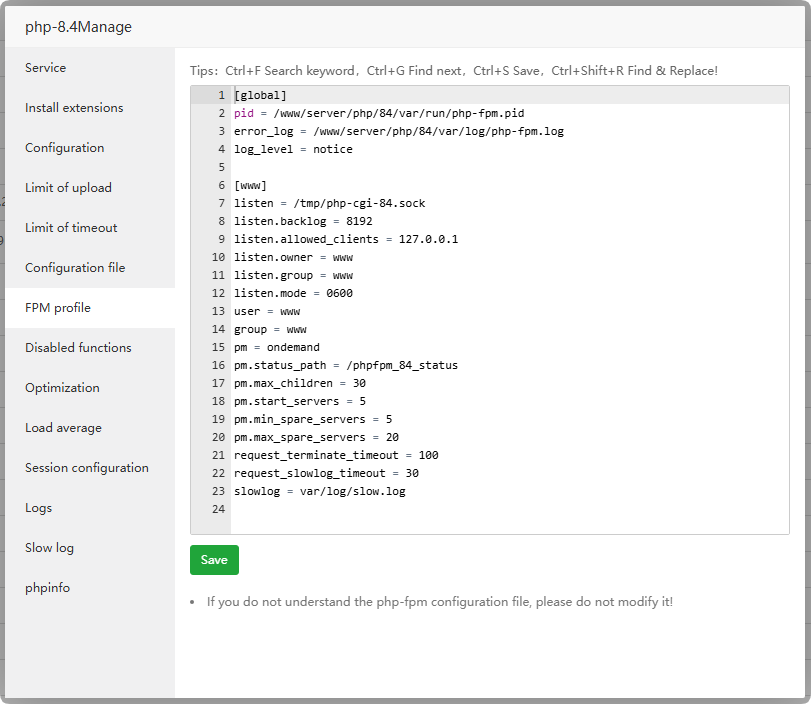Screen dimensions: 811x704
Task: Click line number 1 in editor gutter
Action: click(x=220, y=96)
